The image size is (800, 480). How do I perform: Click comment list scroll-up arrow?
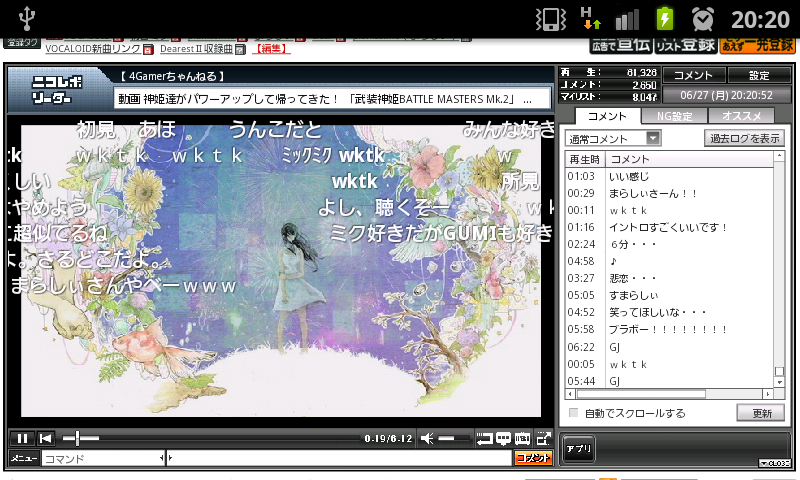(x=779, y=157)
